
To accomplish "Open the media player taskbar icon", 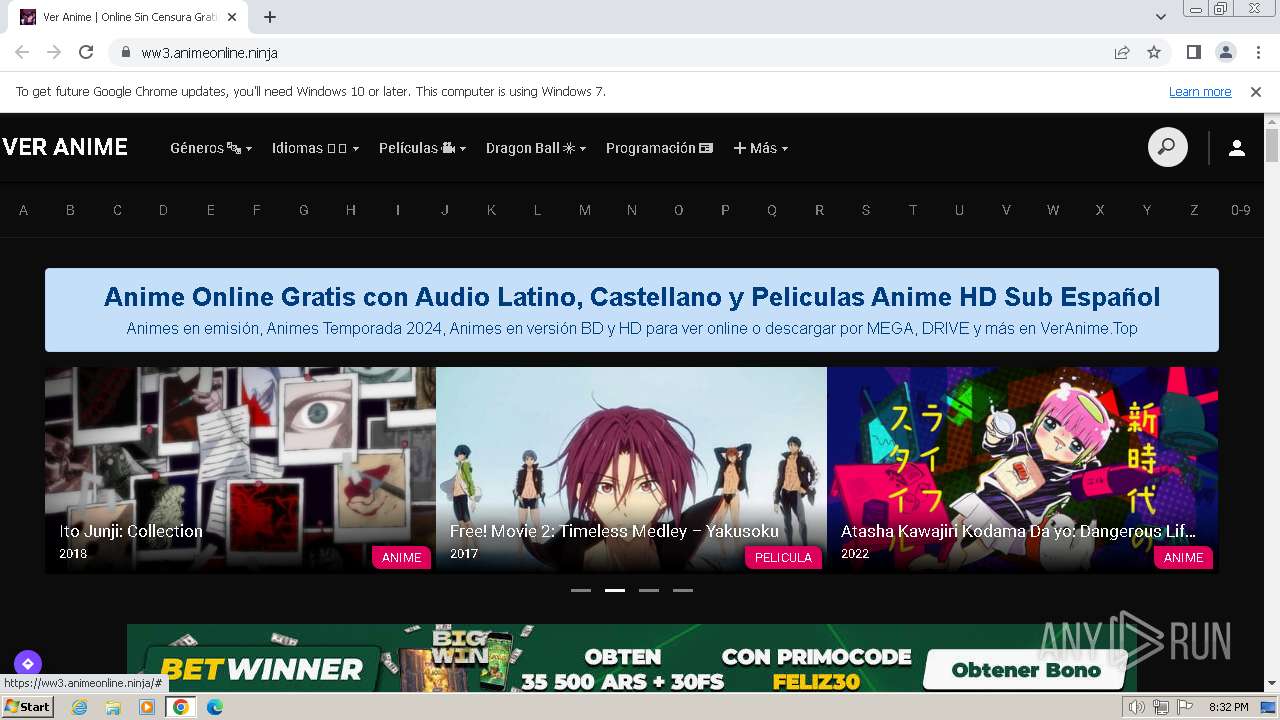I will [147, 707].
